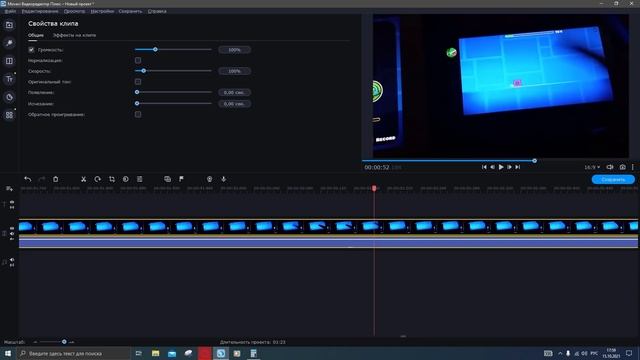Screen dimensions: 640x360
Task: Open the Настройки menu
Action: (x=102, y=11)
